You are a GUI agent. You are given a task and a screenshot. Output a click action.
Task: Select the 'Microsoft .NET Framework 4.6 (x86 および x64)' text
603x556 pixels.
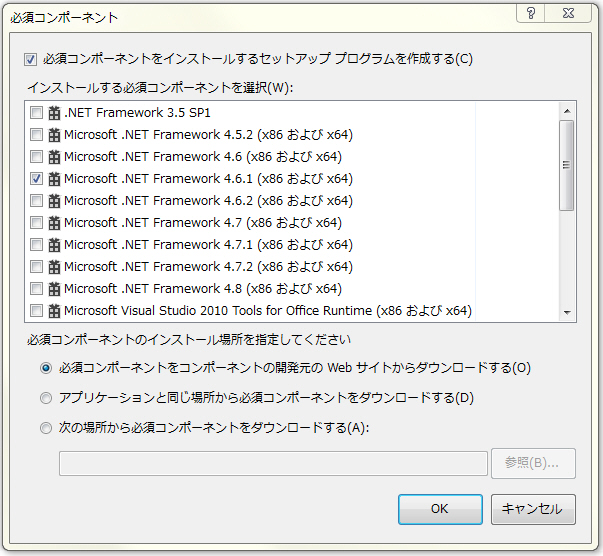203,157
